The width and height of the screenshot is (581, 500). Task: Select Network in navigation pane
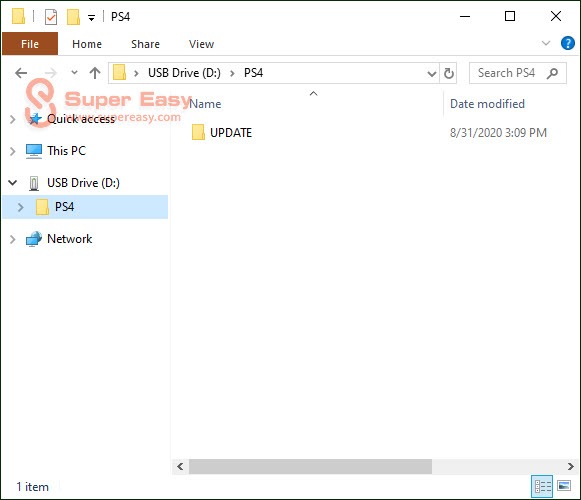(70, 239)
